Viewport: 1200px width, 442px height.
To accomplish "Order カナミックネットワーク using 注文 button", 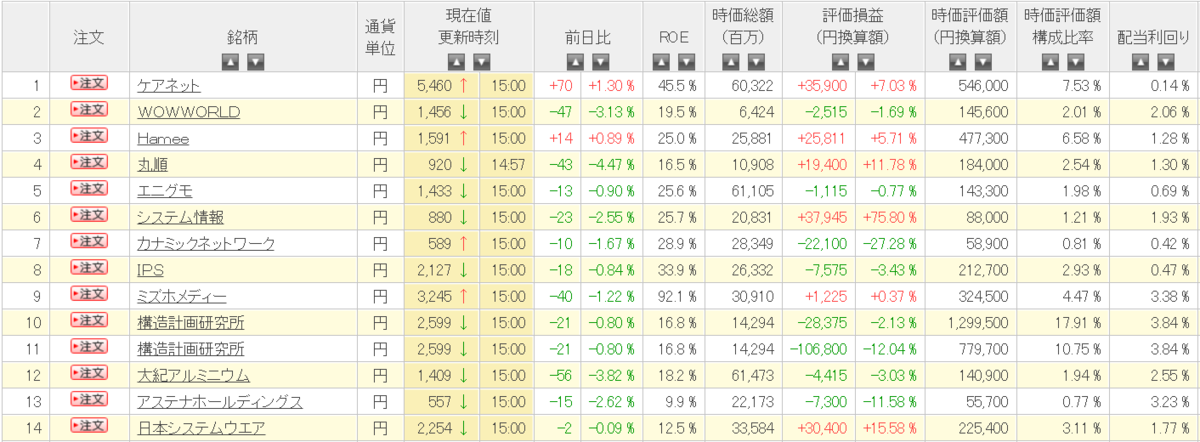I will 89,242.
